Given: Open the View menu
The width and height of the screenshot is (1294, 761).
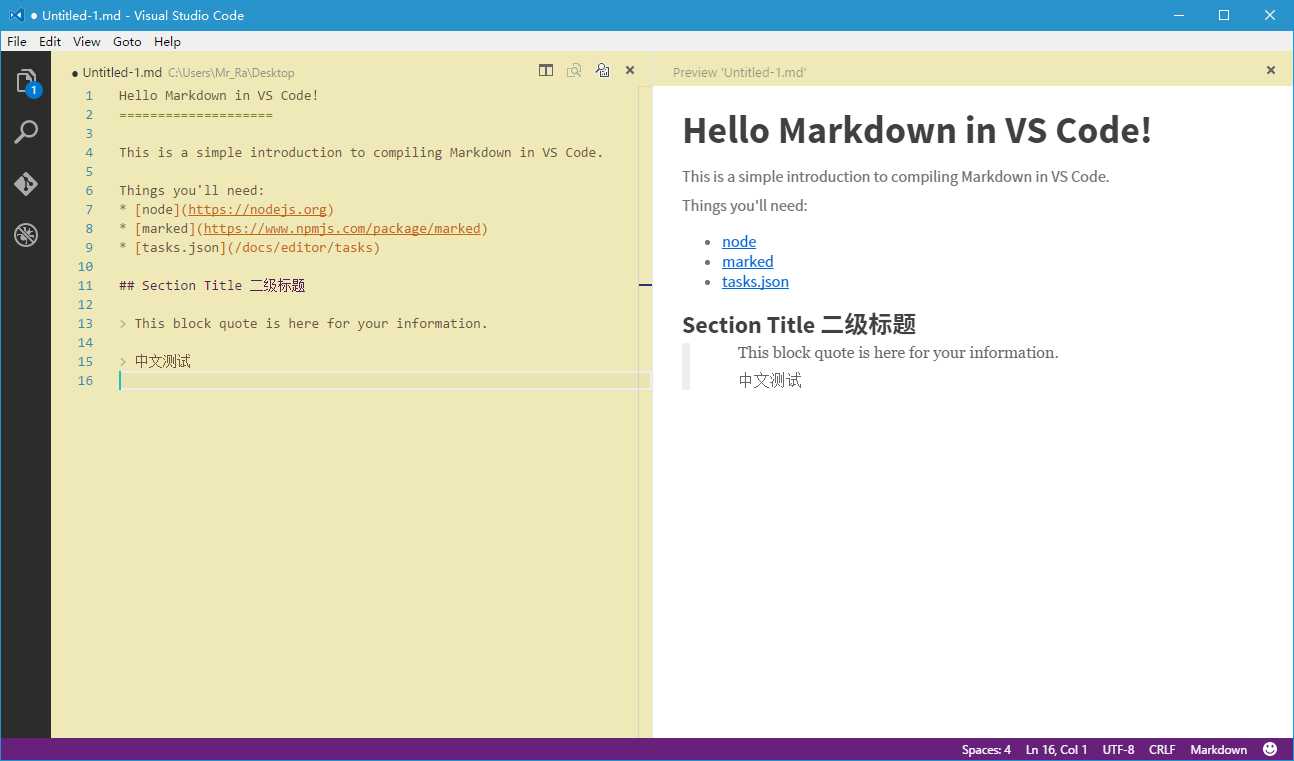Looking at the screenshot, I should (87, 42).
